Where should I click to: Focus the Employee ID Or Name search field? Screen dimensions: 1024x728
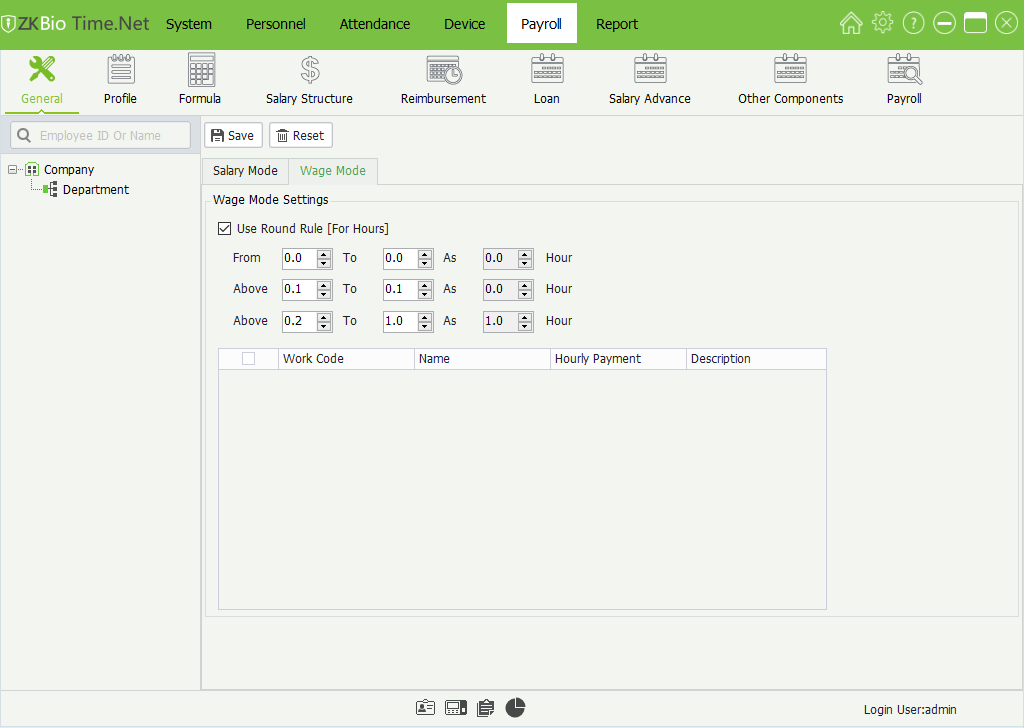[x=101, y=135]
